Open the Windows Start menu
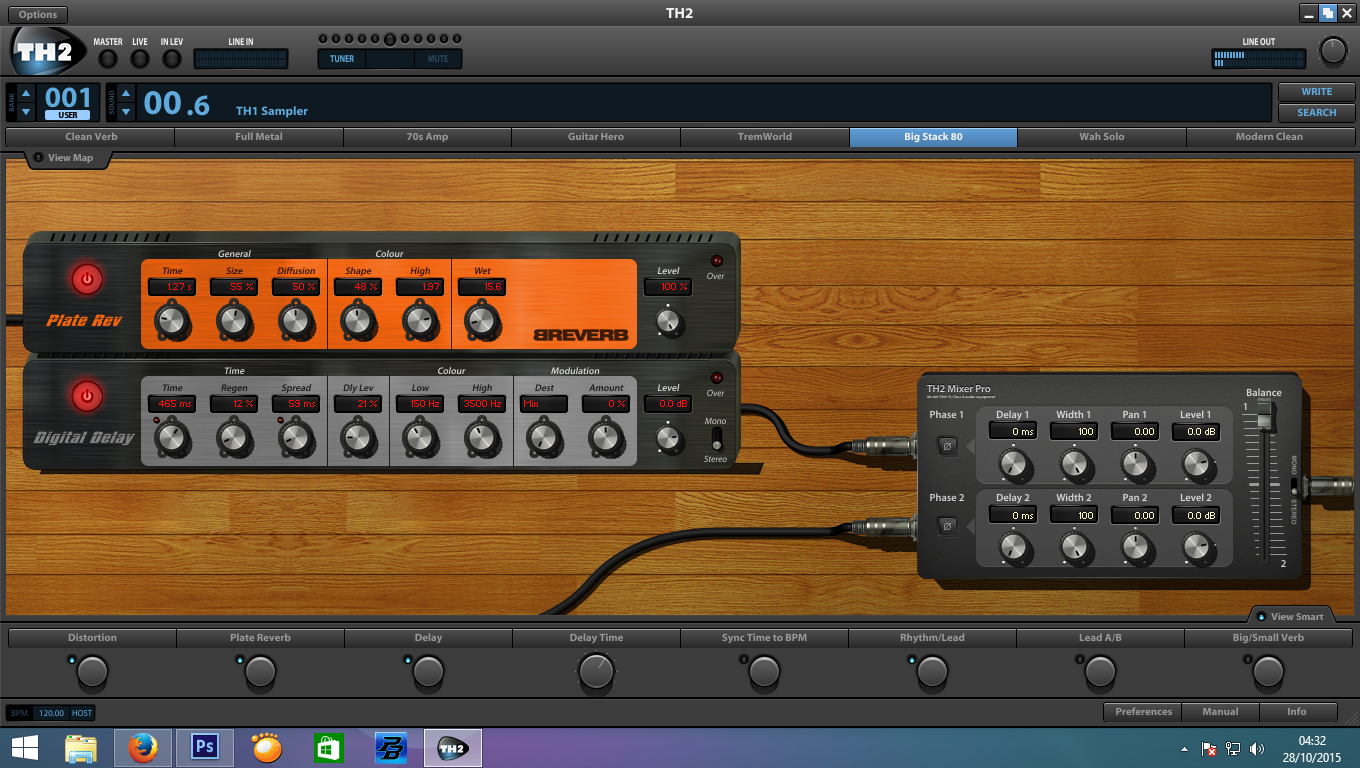This screenshot has width=1360, height=768. (x=25, y=748)
